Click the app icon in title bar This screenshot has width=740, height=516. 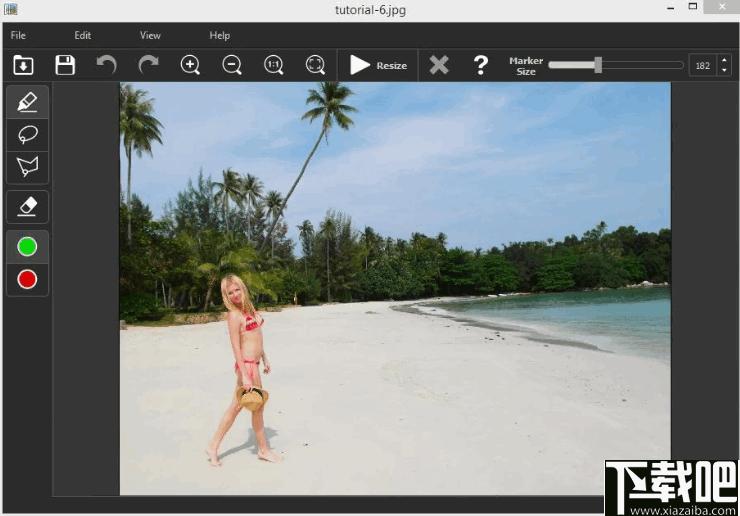point(10,9)
